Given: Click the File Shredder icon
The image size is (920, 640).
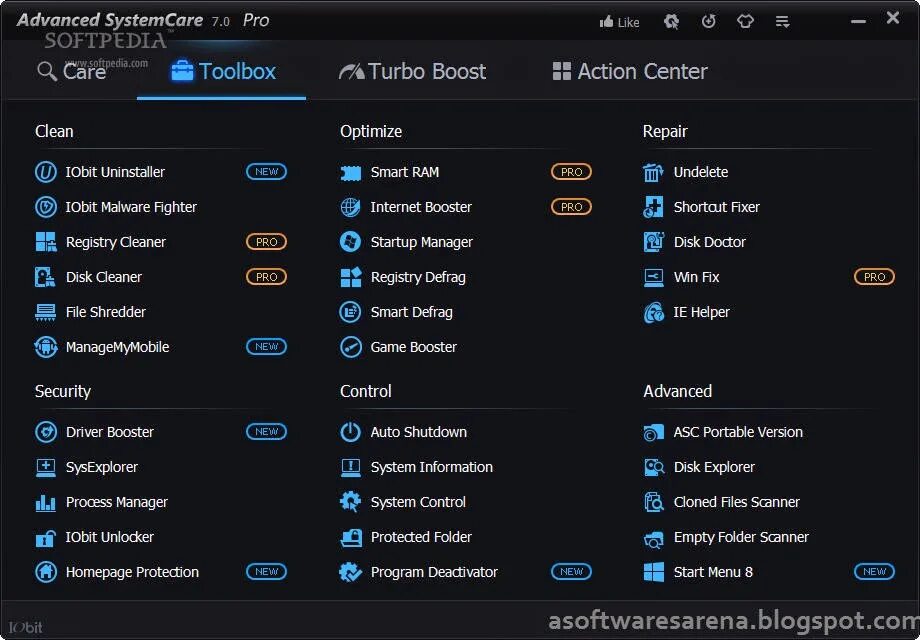Looking at the screenshot, I should click(46, 312).
